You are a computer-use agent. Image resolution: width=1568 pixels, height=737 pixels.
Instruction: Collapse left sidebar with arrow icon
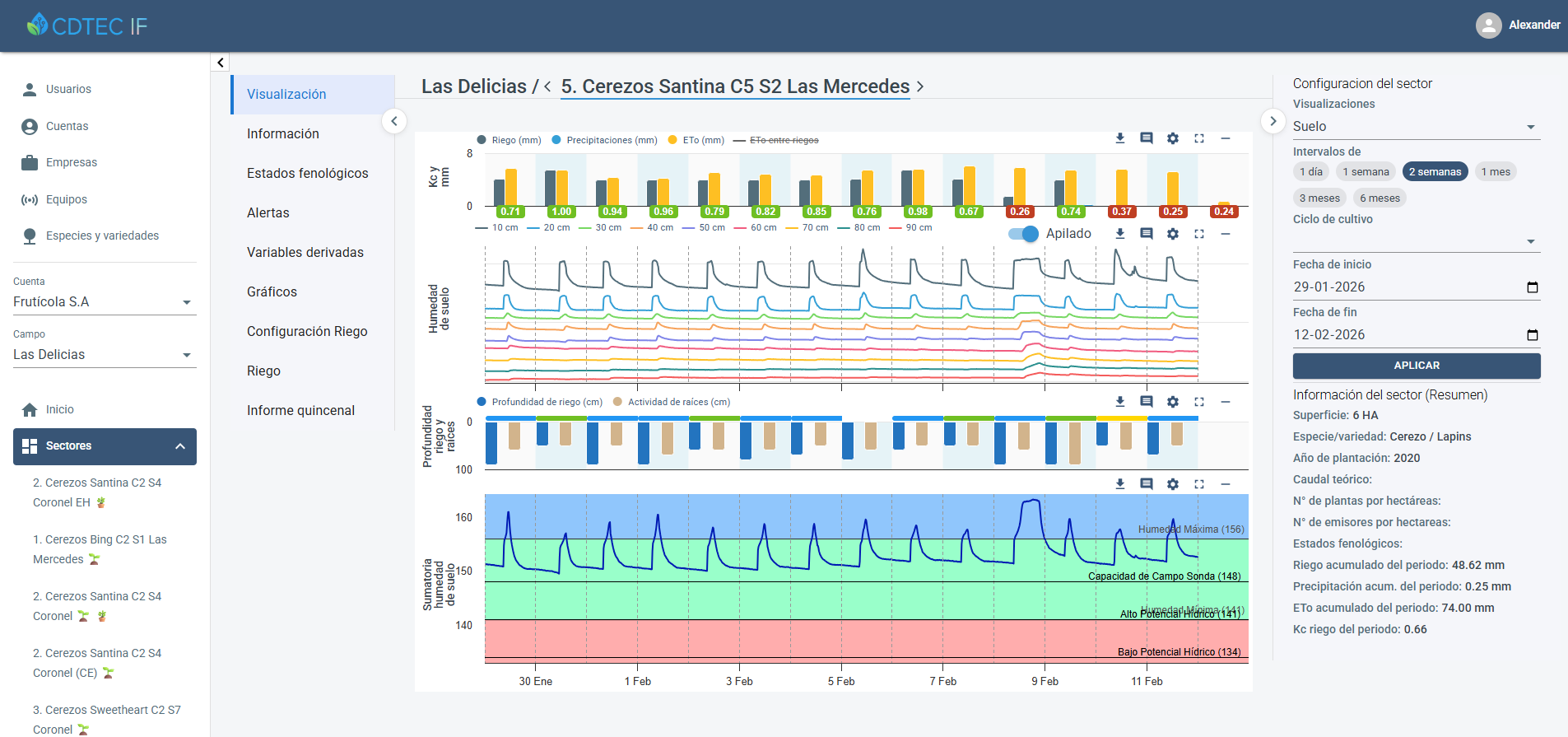220,63
